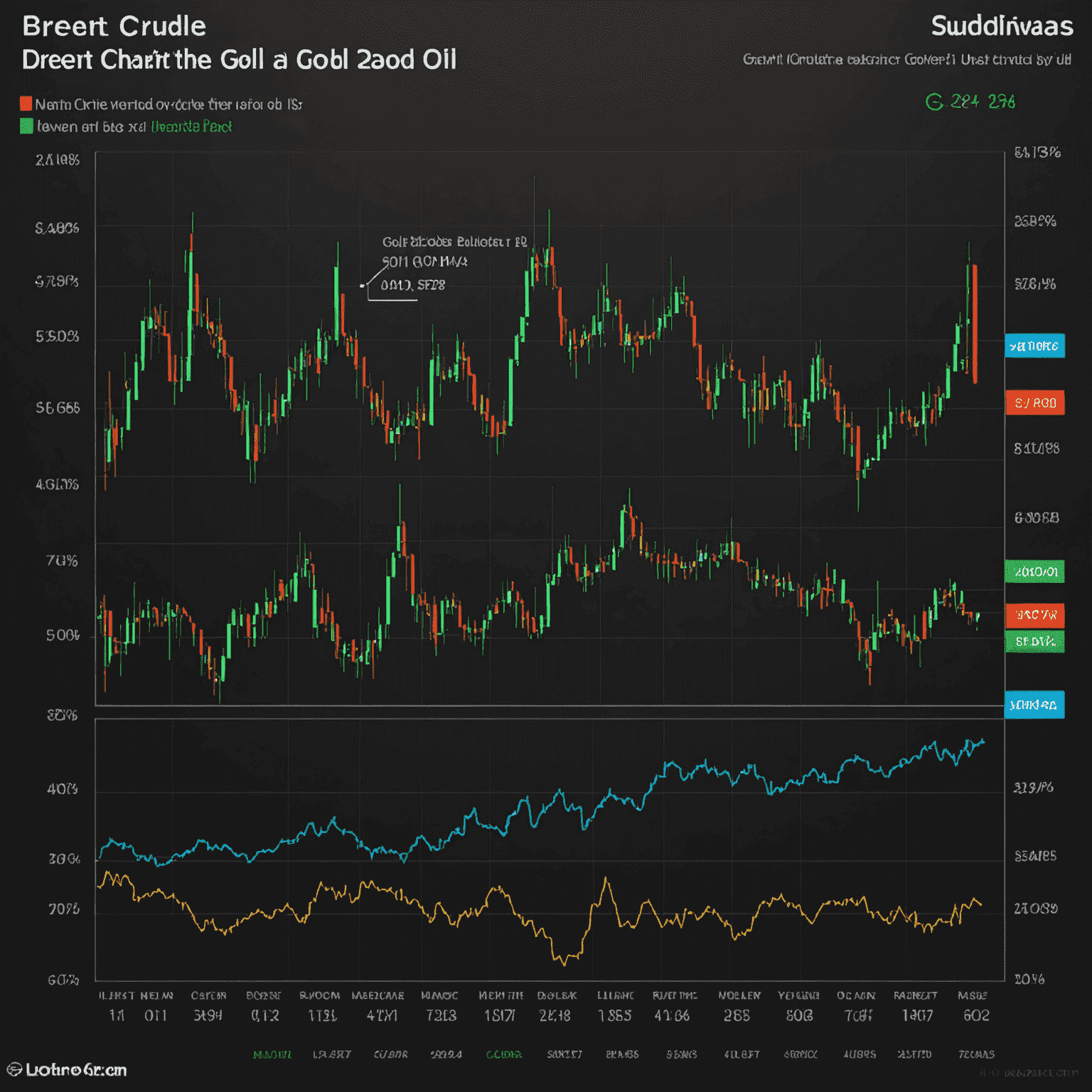Click the green '224 236' readout at top right
Image resolution: width=1092 pixels, height=1092 pixels.
pos(983,102)
